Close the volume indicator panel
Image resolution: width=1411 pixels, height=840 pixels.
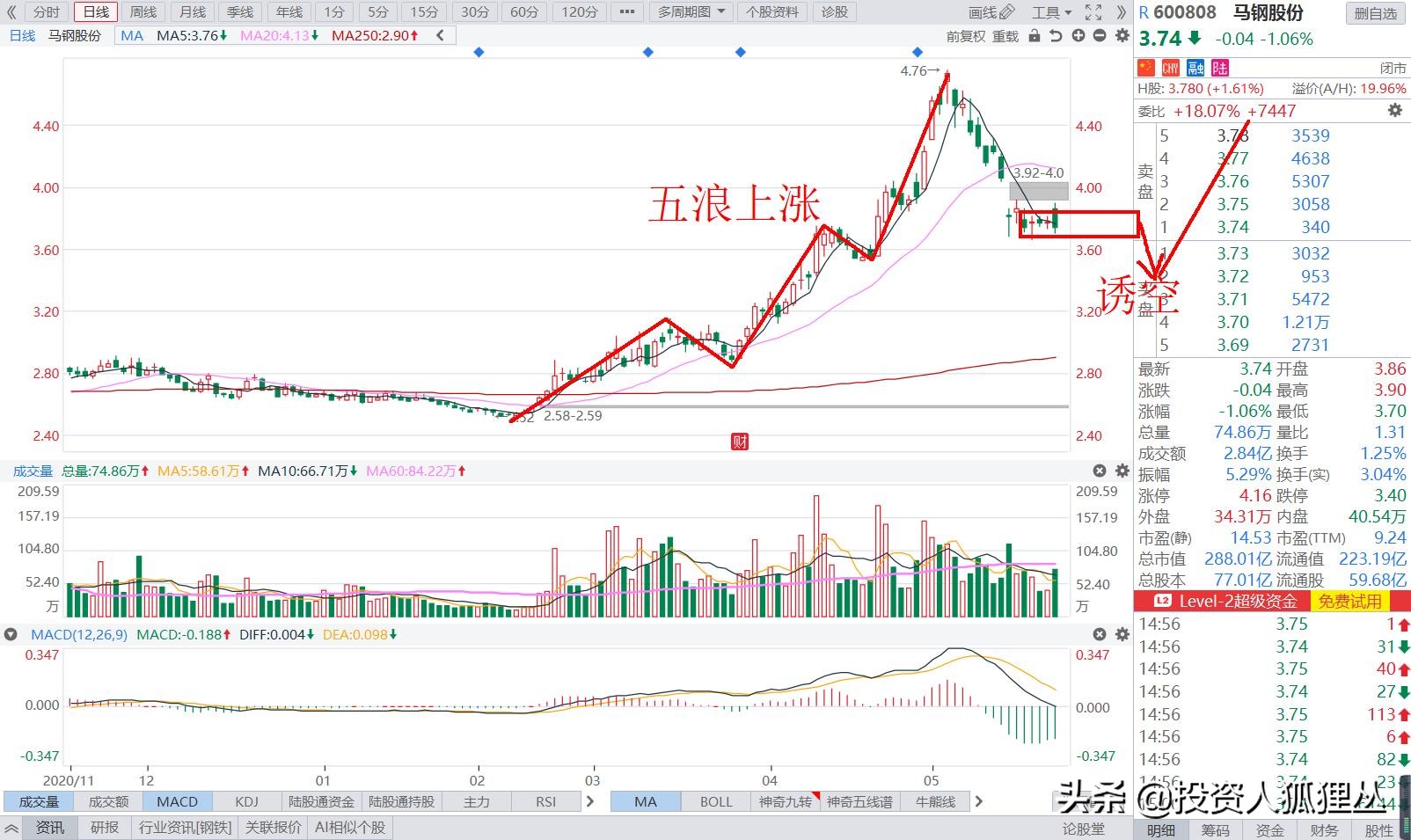click(1100, 471)
